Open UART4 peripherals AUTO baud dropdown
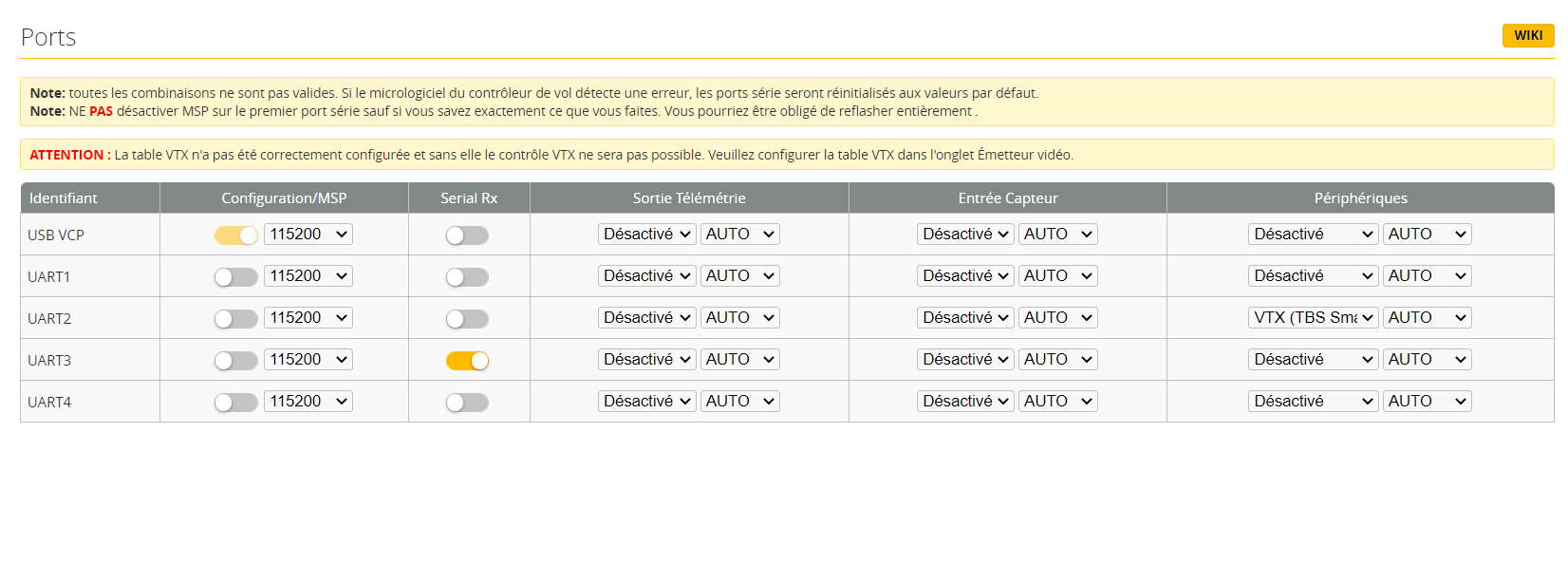Viewport: 1568px width, 583px height. [1427, 402]
